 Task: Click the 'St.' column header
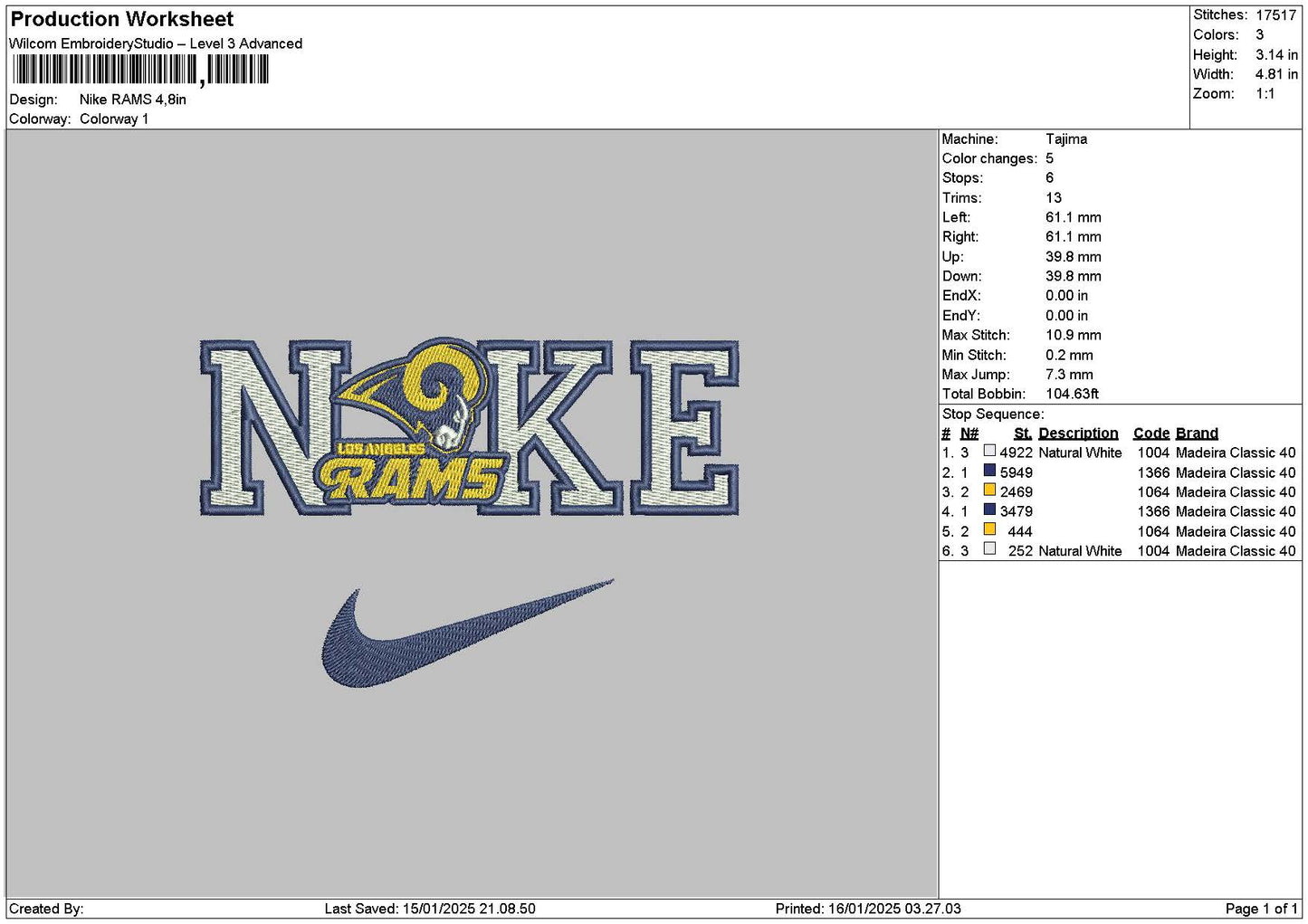point(1023,433)
